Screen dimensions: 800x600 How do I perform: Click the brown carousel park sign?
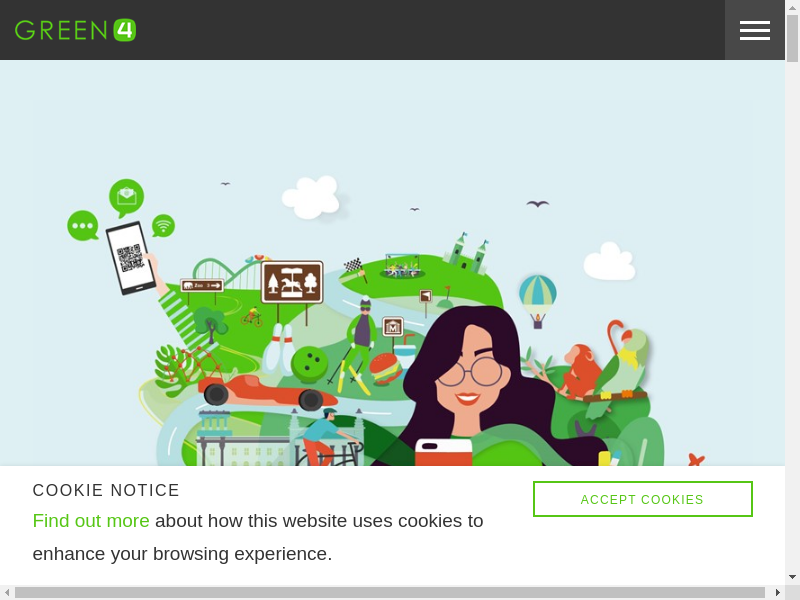(x=292, y=282)
